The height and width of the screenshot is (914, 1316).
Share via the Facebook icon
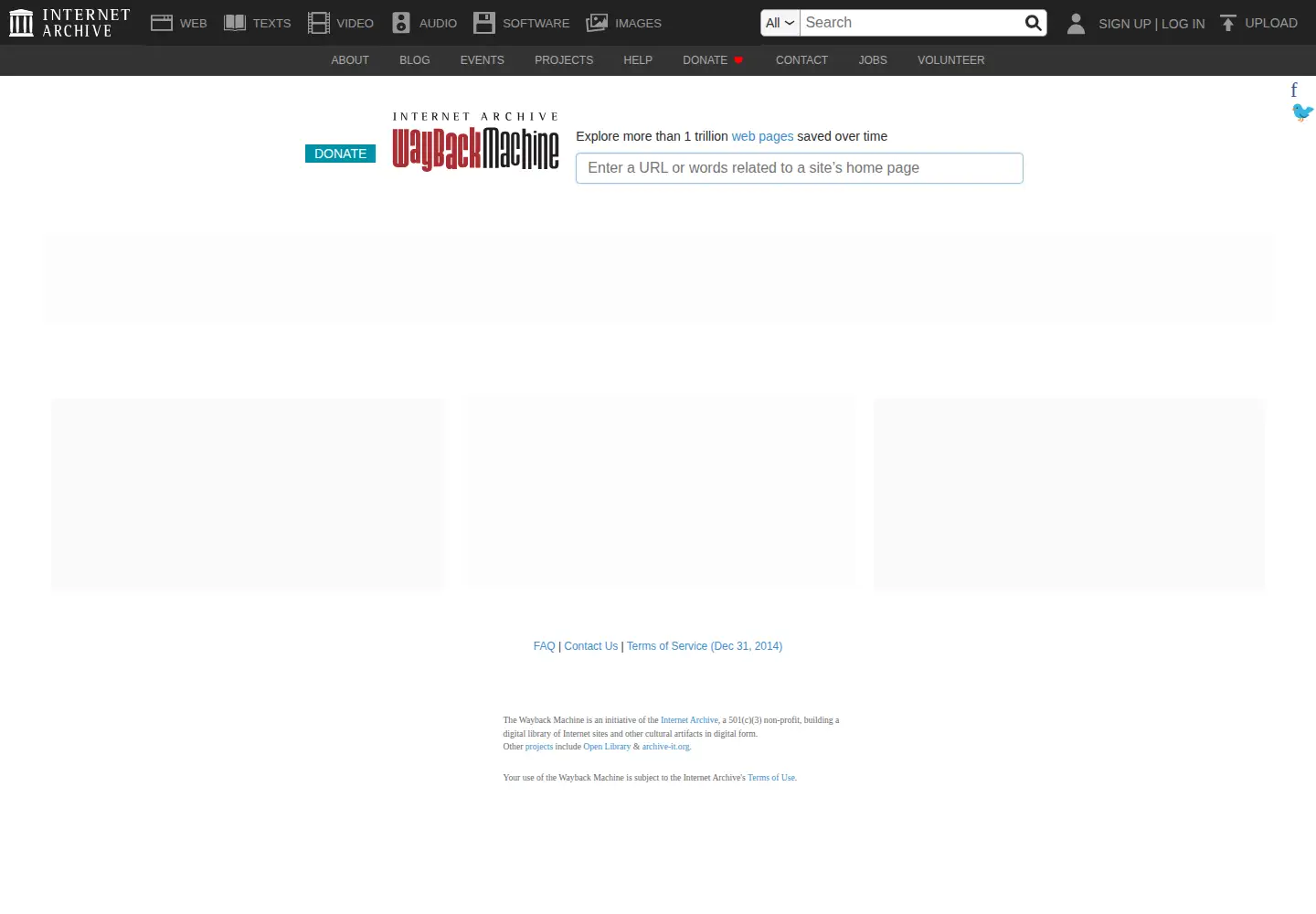tap(1294, 90)
